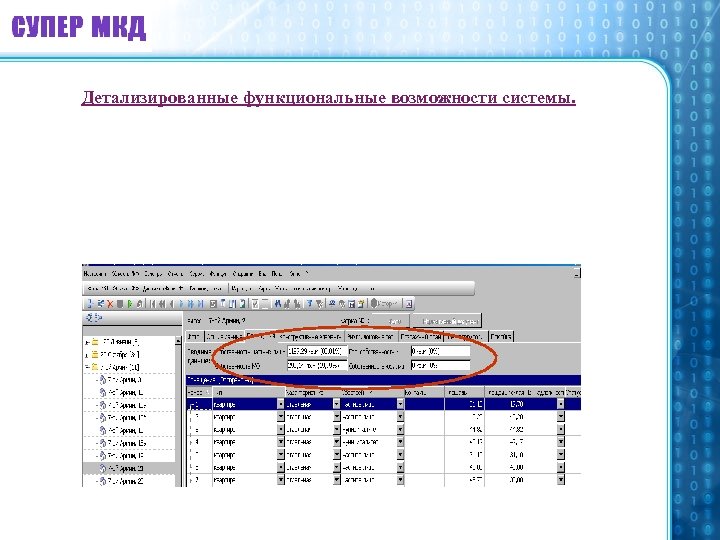The image size is (720, 540).
Task: Go to first record with navigation icon
Action: [x=152, y=304]
